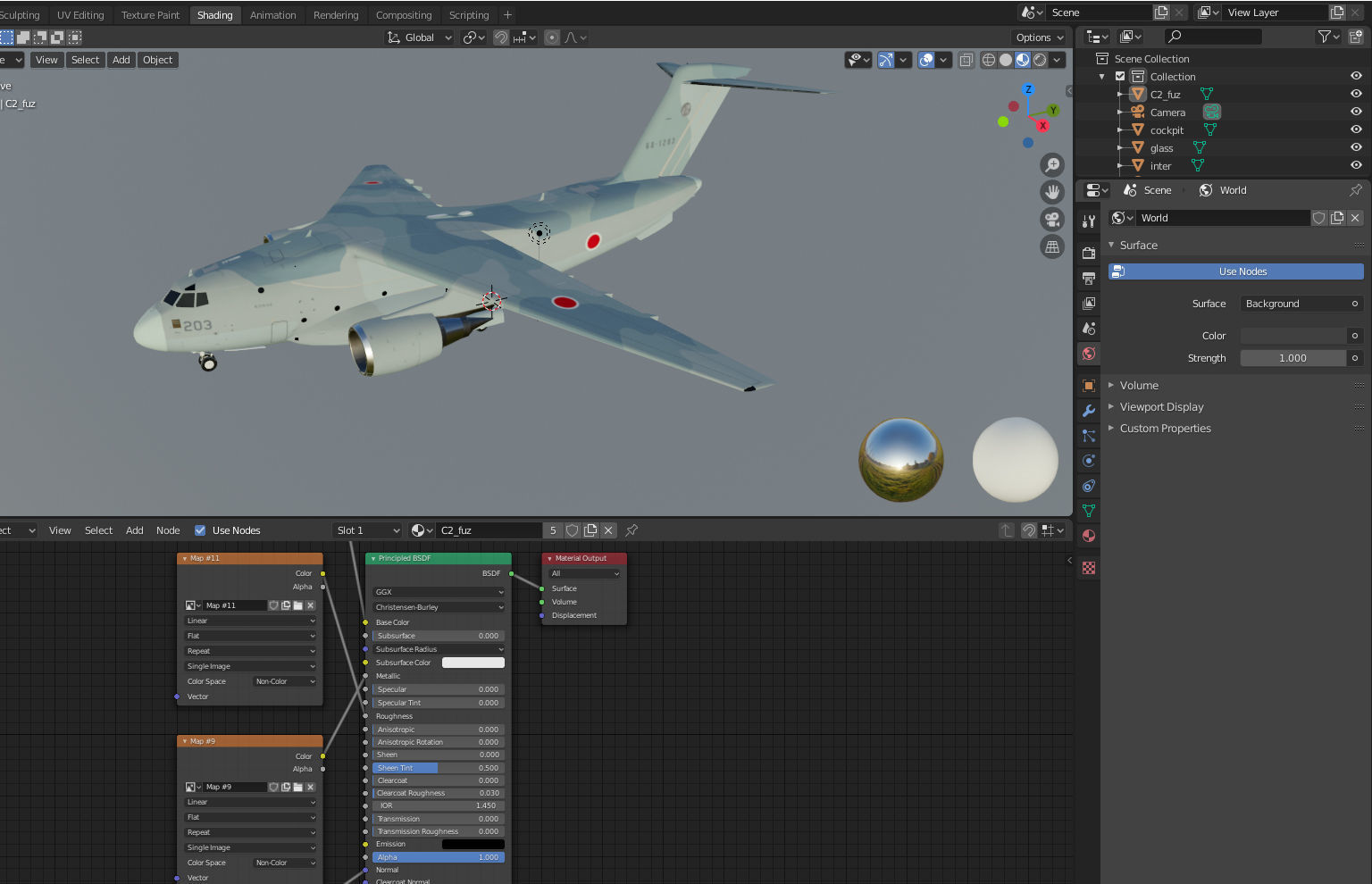
Task: Open GGX distribution dropdown in Principled BSDF
Action: pyautogui.click(x=438, y=592)
